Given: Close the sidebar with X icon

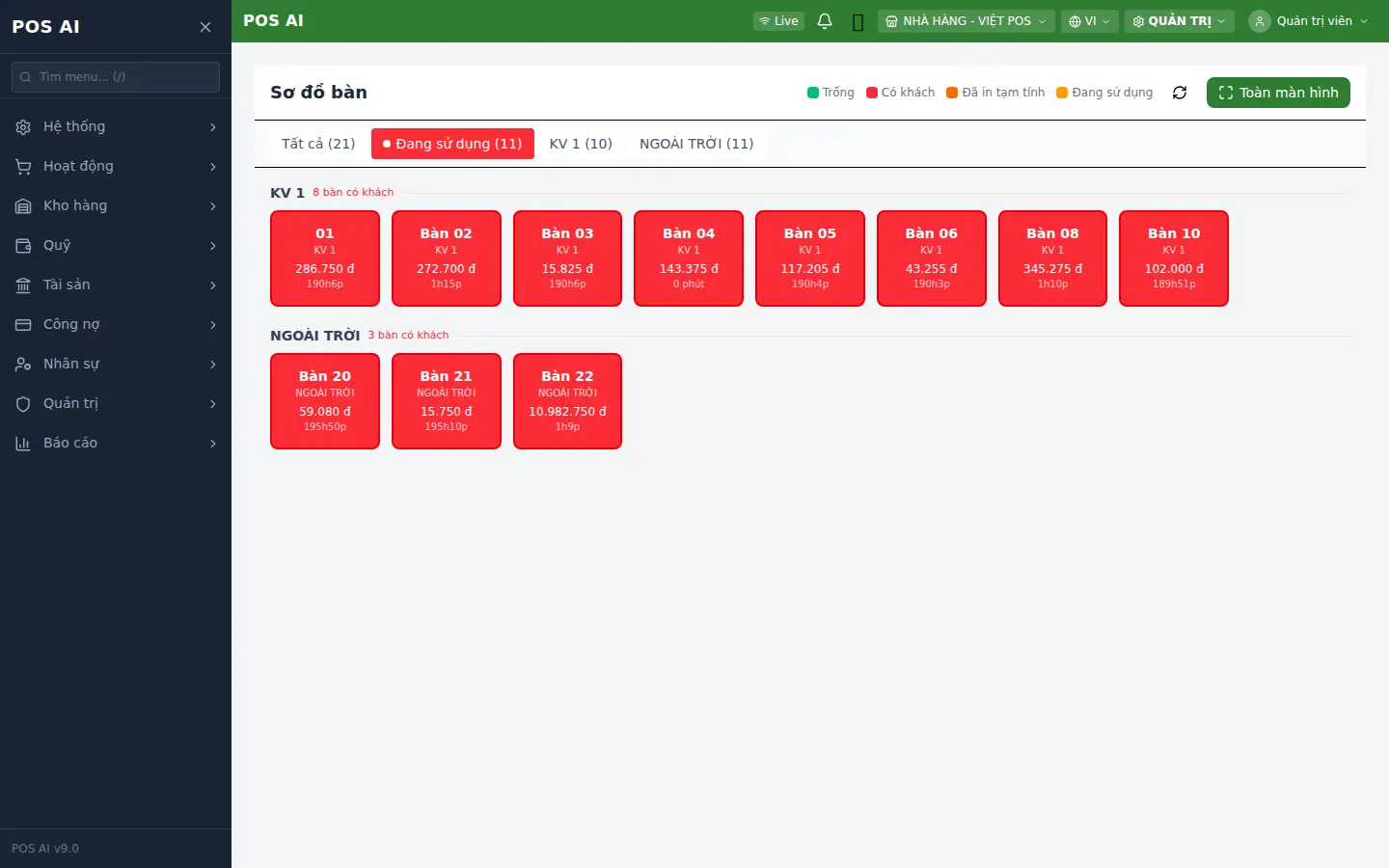Looking at the screenshot, I should point(205,27).
